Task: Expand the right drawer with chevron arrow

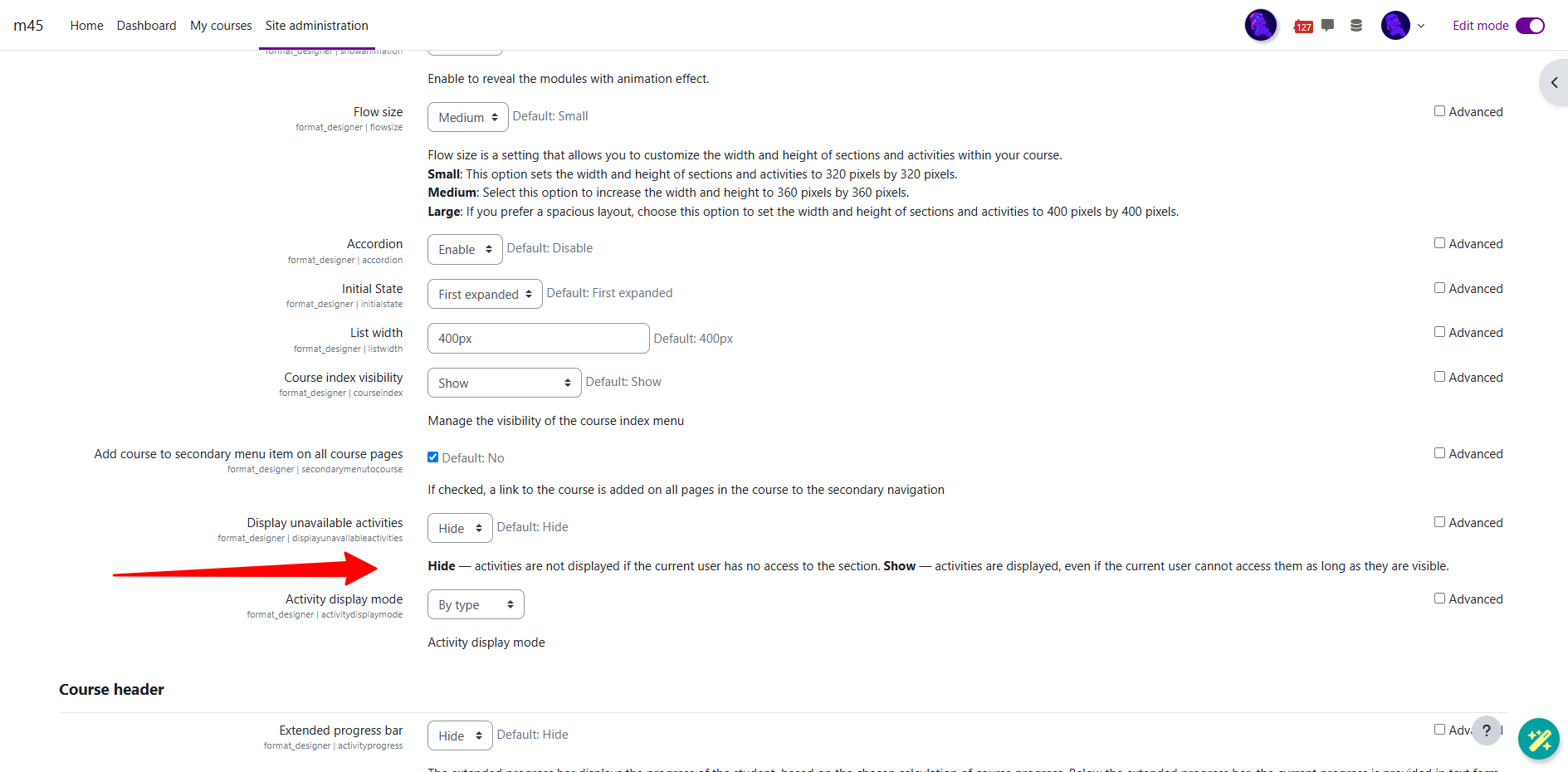Action: [x=1554, y=83]
